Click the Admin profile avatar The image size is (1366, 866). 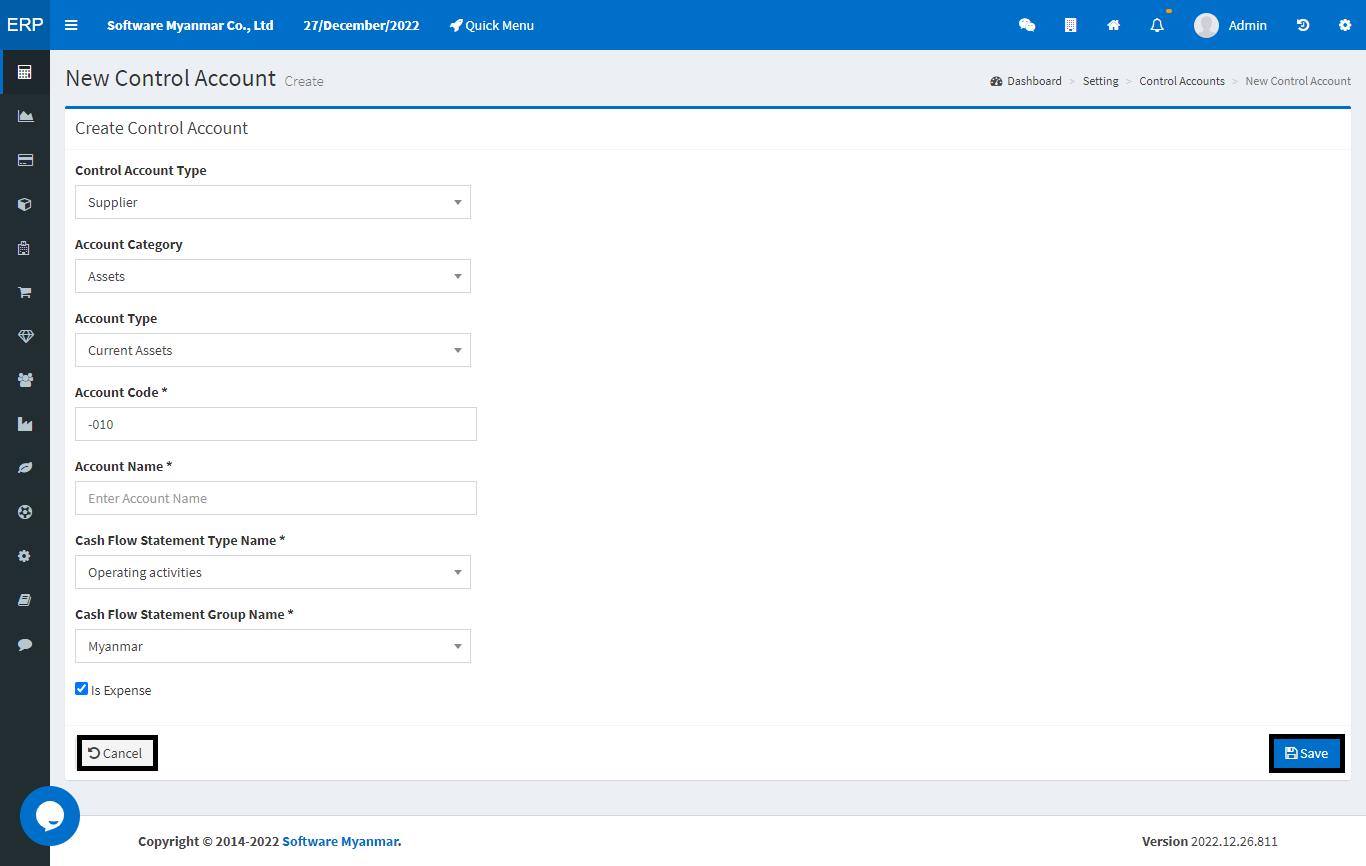click(x=1206, y=25)
